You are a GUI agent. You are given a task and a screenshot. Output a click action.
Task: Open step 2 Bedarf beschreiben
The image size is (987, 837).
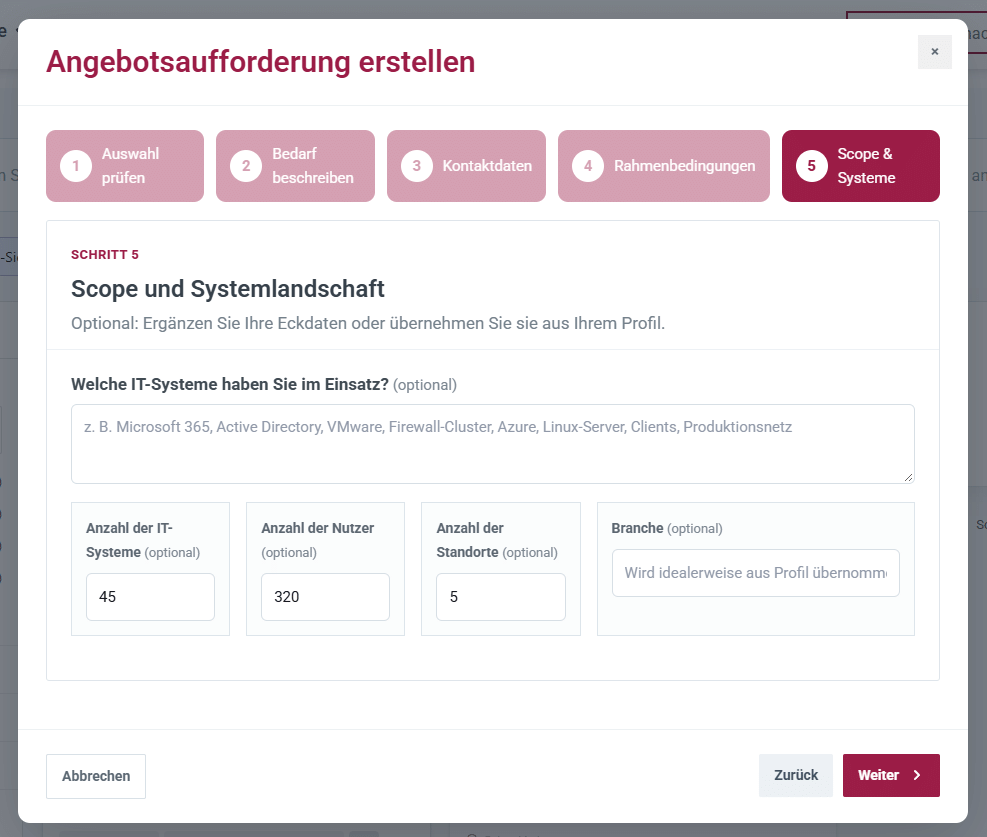pos(295,166)
